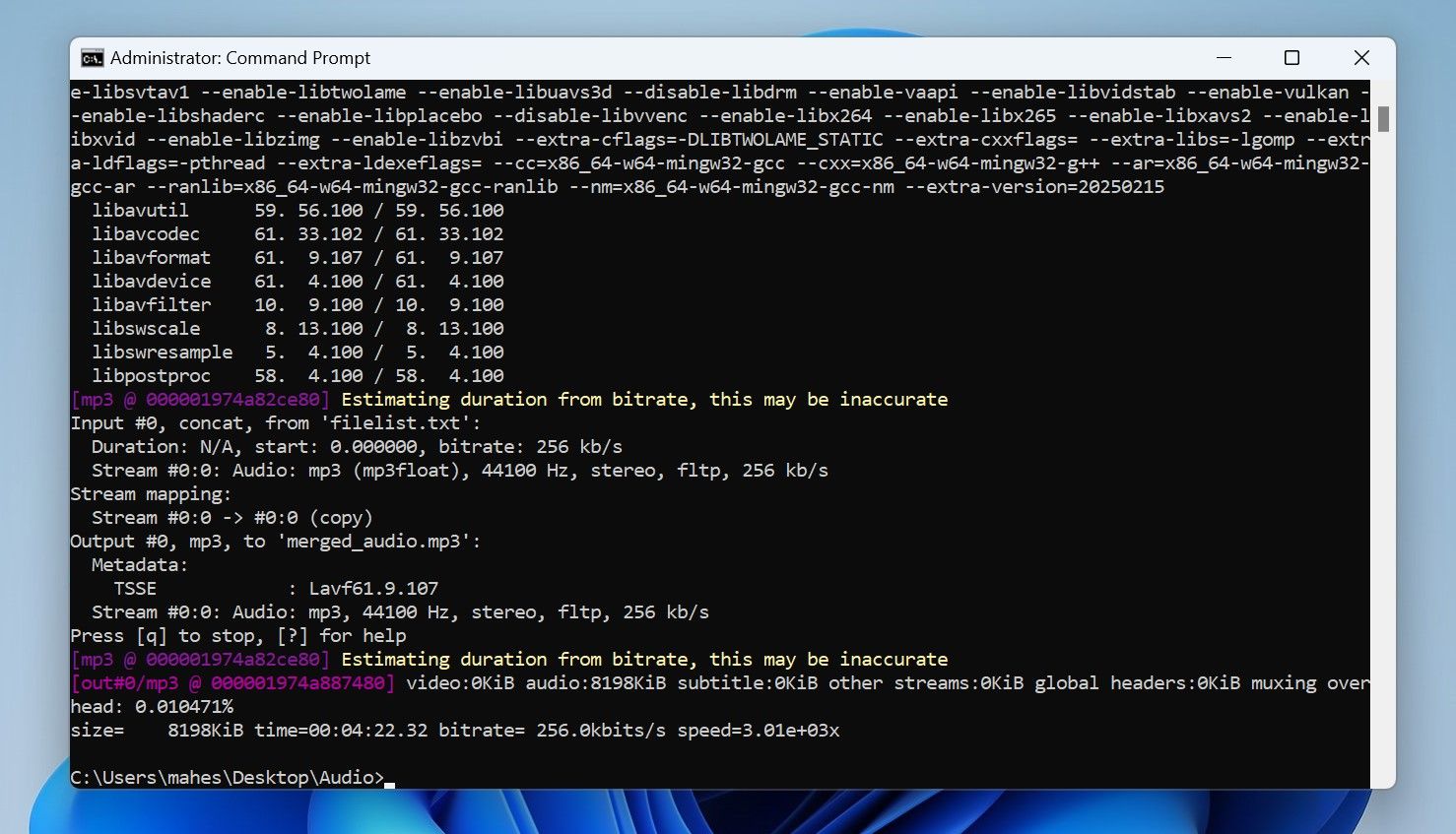Maximize the Command Prompt window

(1291, 58)
